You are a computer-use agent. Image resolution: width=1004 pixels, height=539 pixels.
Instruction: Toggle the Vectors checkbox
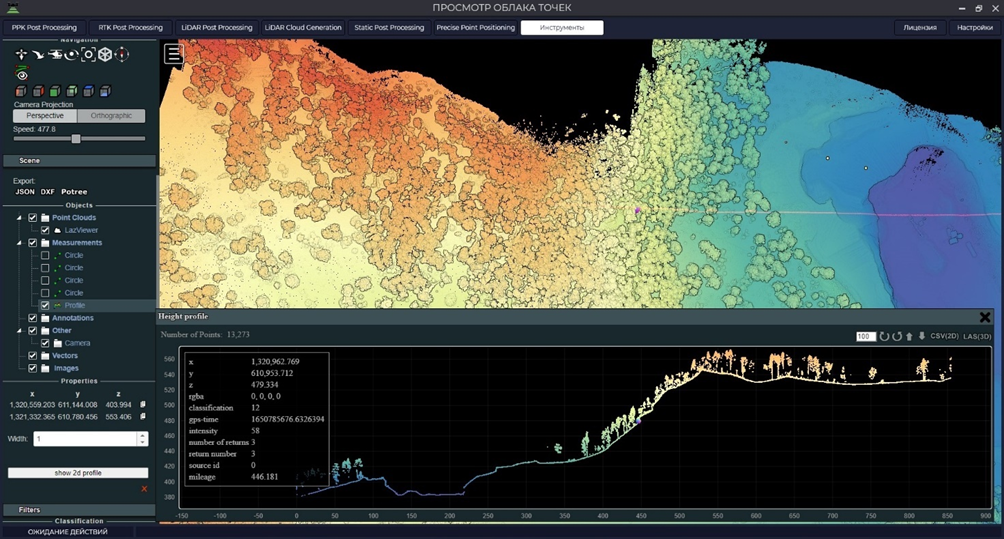[x=33, y=356]
